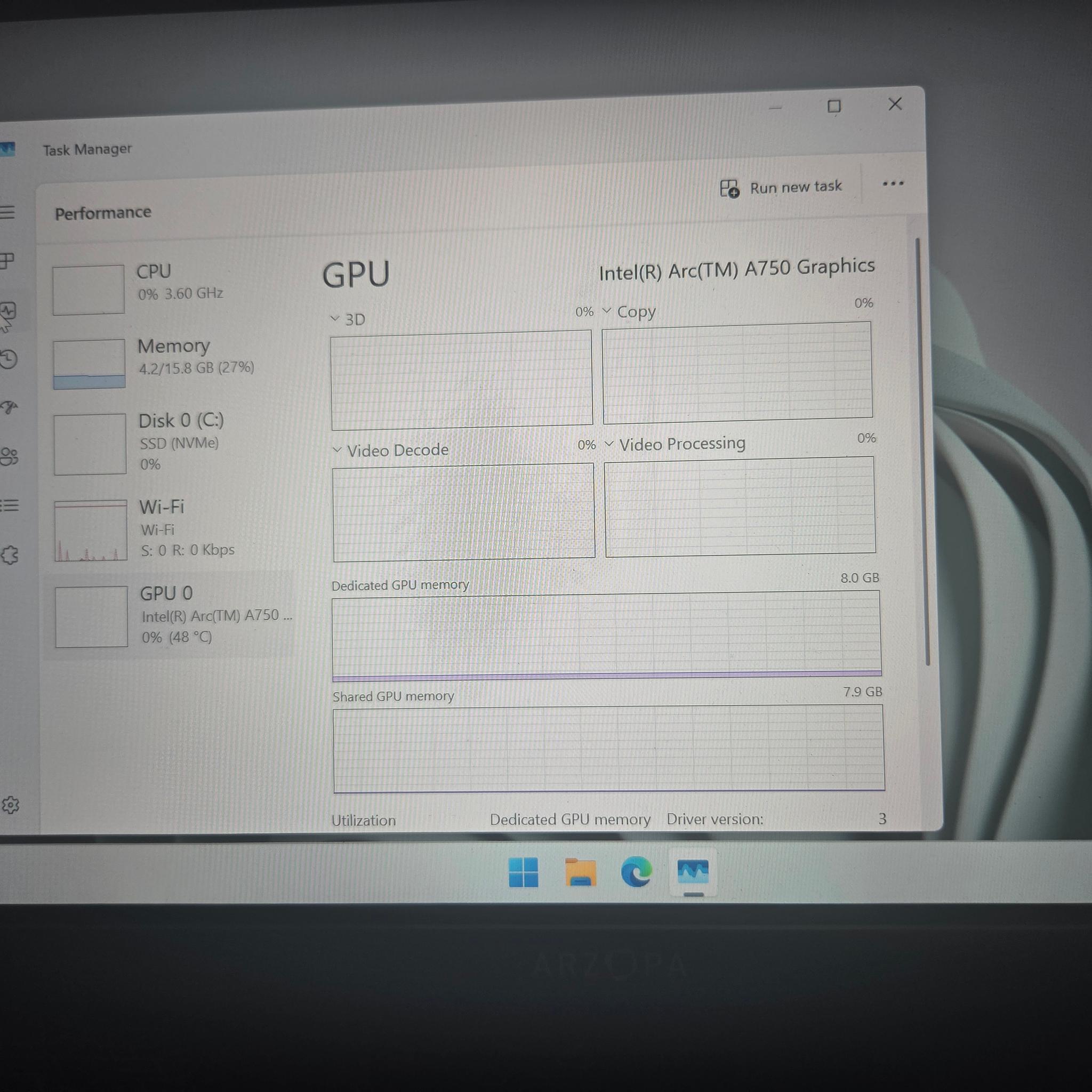The image size is (1092, 1092).
Task: Click the 8.0 GB dedicated memory label
Action: [x=860, y=577]
